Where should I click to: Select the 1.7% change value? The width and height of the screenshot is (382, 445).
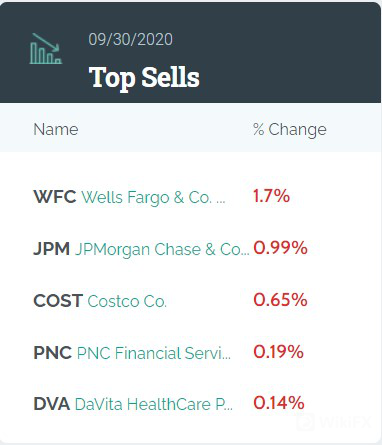(x=271, y=196)
